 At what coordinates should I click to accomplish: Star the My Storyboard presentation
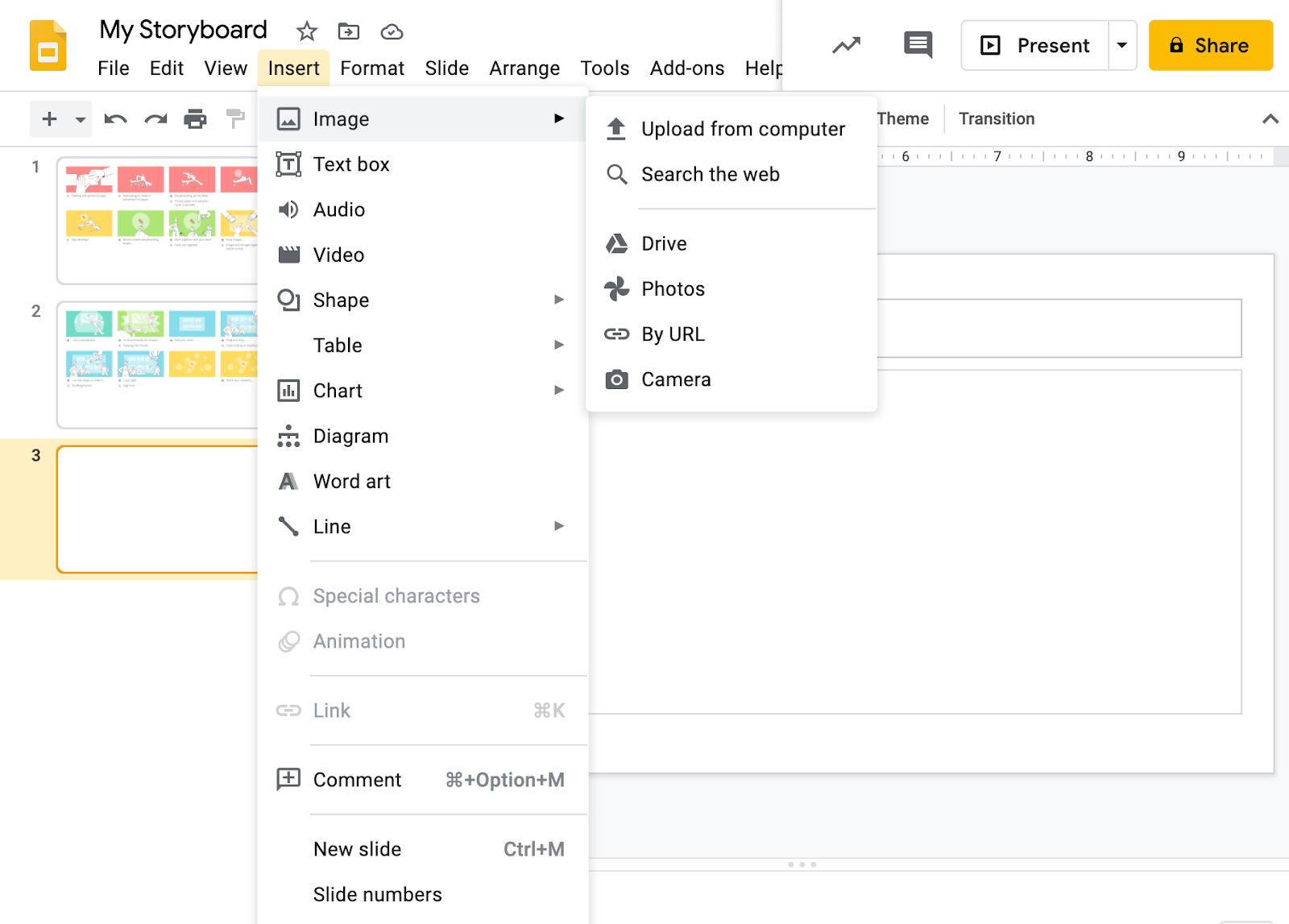[306, 31]
